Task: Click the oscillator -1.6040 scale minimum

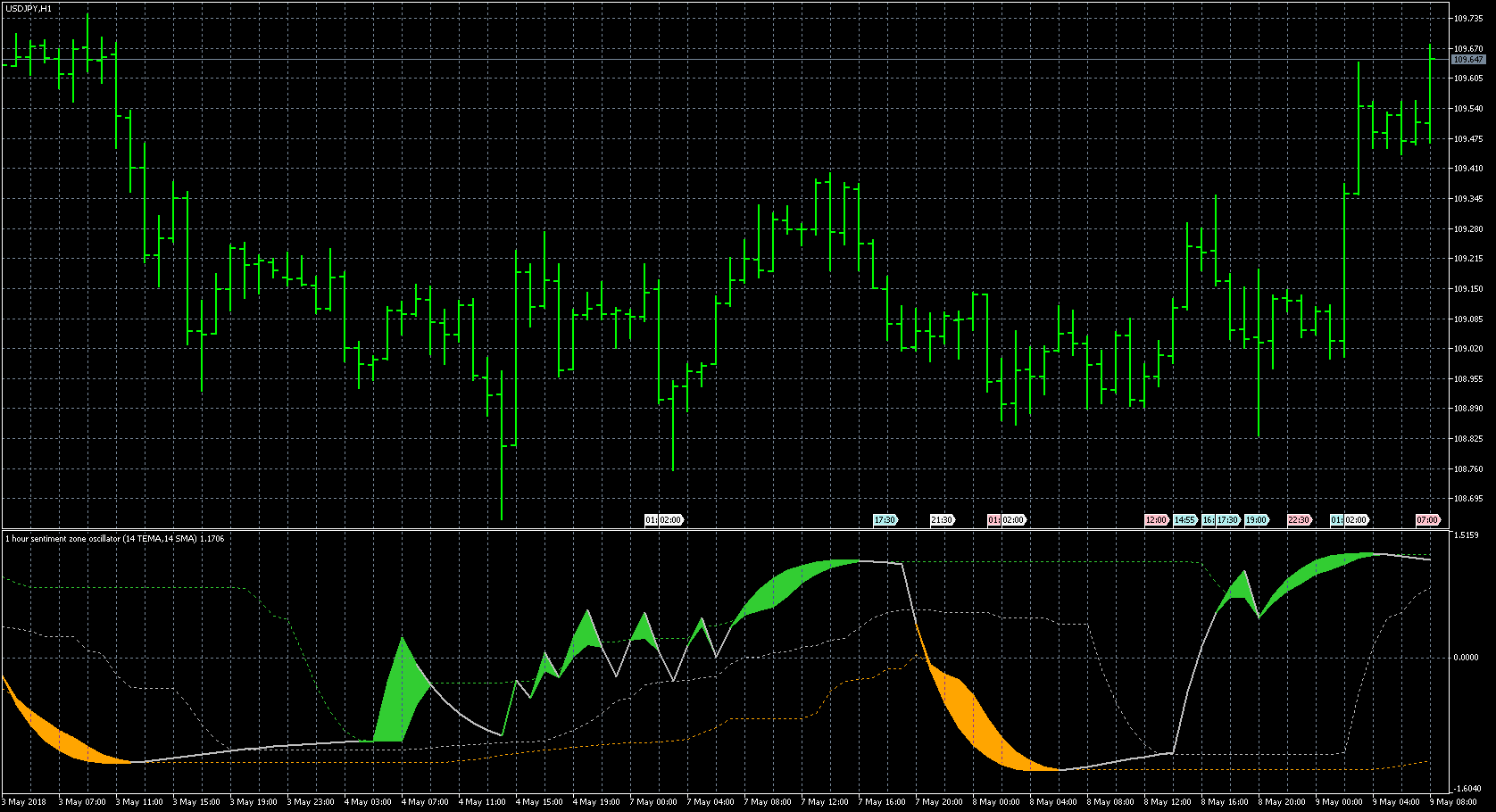Action: coord(1466,789)
